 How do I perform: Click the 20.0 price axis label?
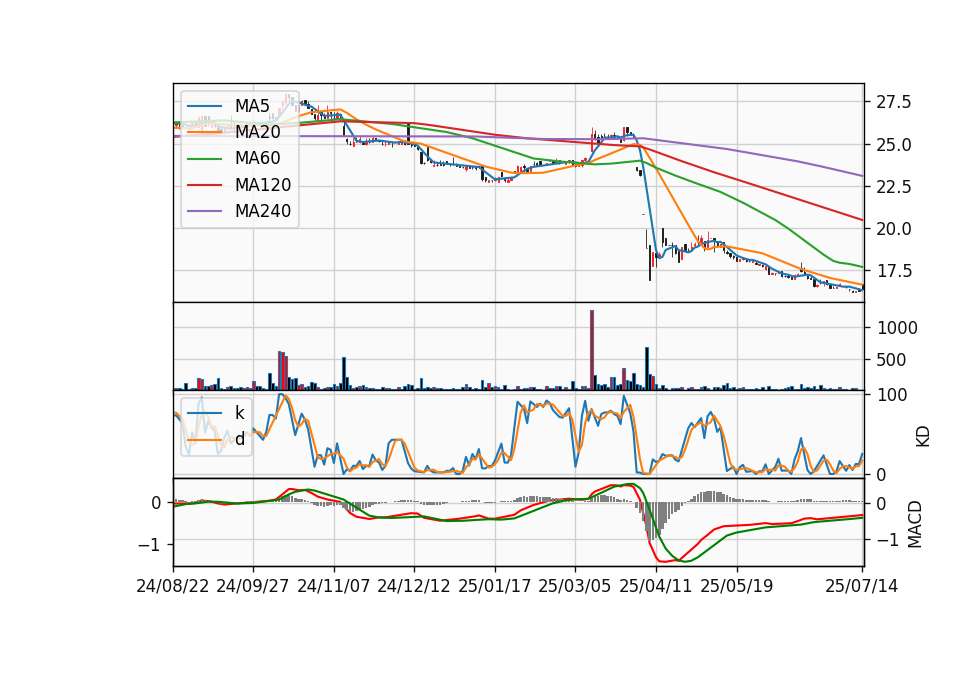coord(894,229)
